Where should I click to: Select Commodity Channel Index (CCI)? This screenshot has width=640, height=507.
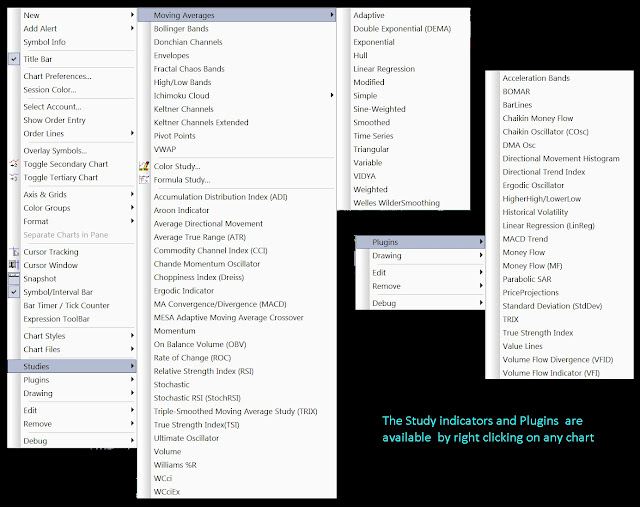210,251
